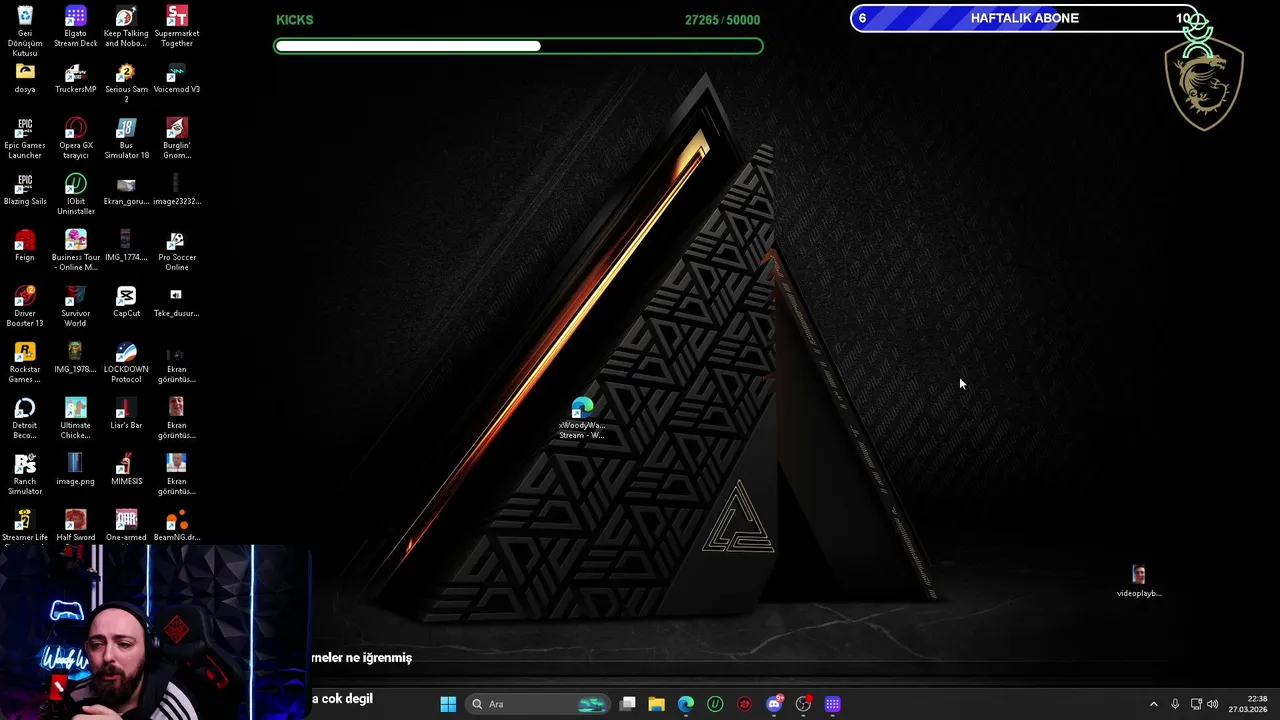Screen dimensions: 1280x720
Task: Open Task View from the taskbar
Action: 628,704
